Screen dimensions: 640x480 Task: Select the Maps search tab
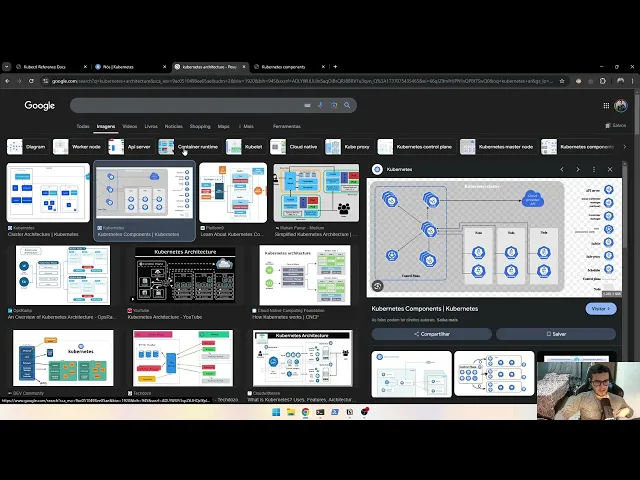[223, 127]
